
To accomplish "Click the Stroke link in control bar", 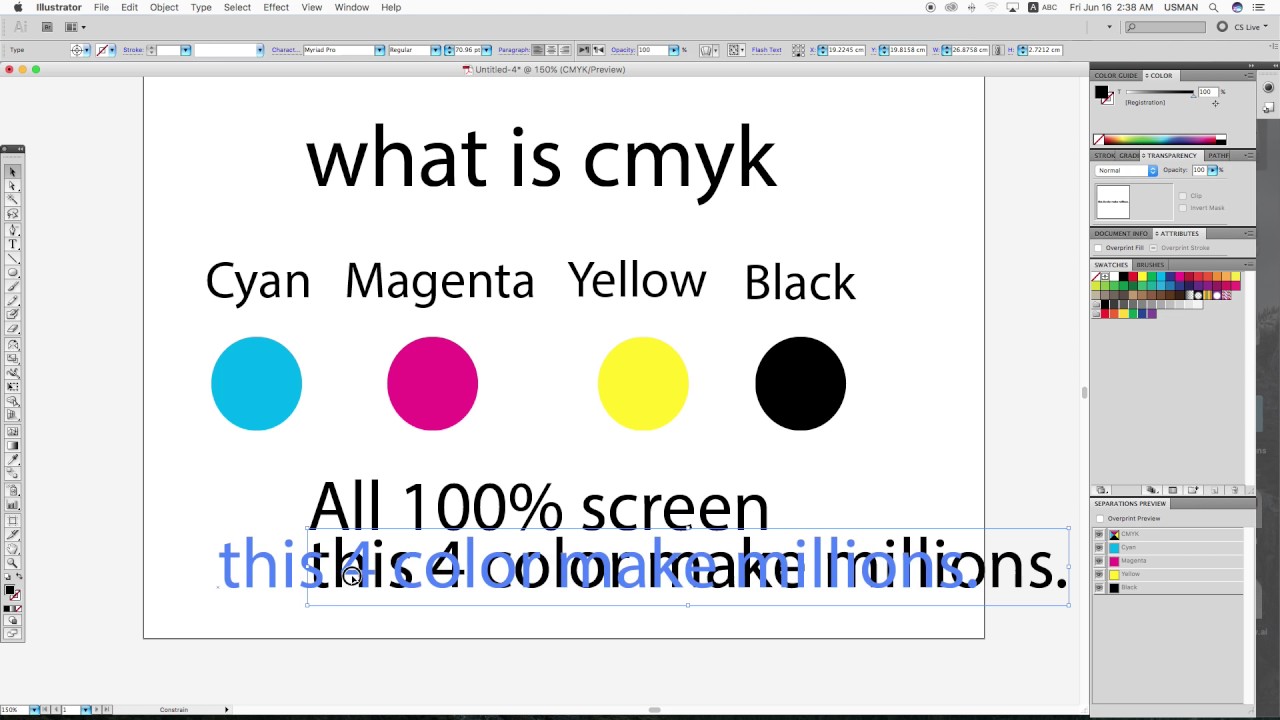I will [x=132, y=50].
